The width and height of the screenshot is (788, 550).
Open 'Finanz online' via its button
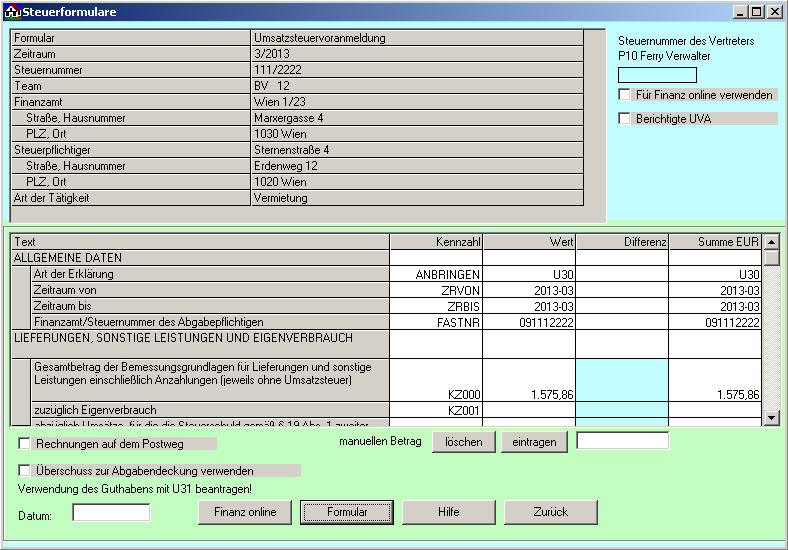[245, 512]
